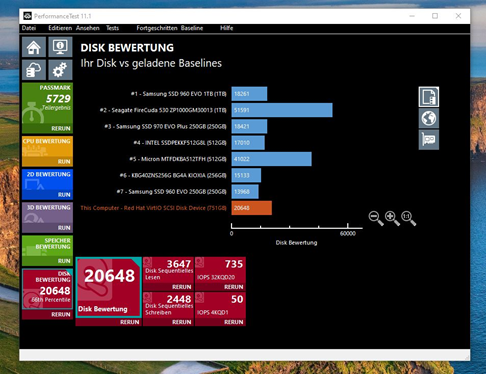Click the save results document icon
This screenshot has height=374, width=486.
pyautogui.click(x=429, y=97)
